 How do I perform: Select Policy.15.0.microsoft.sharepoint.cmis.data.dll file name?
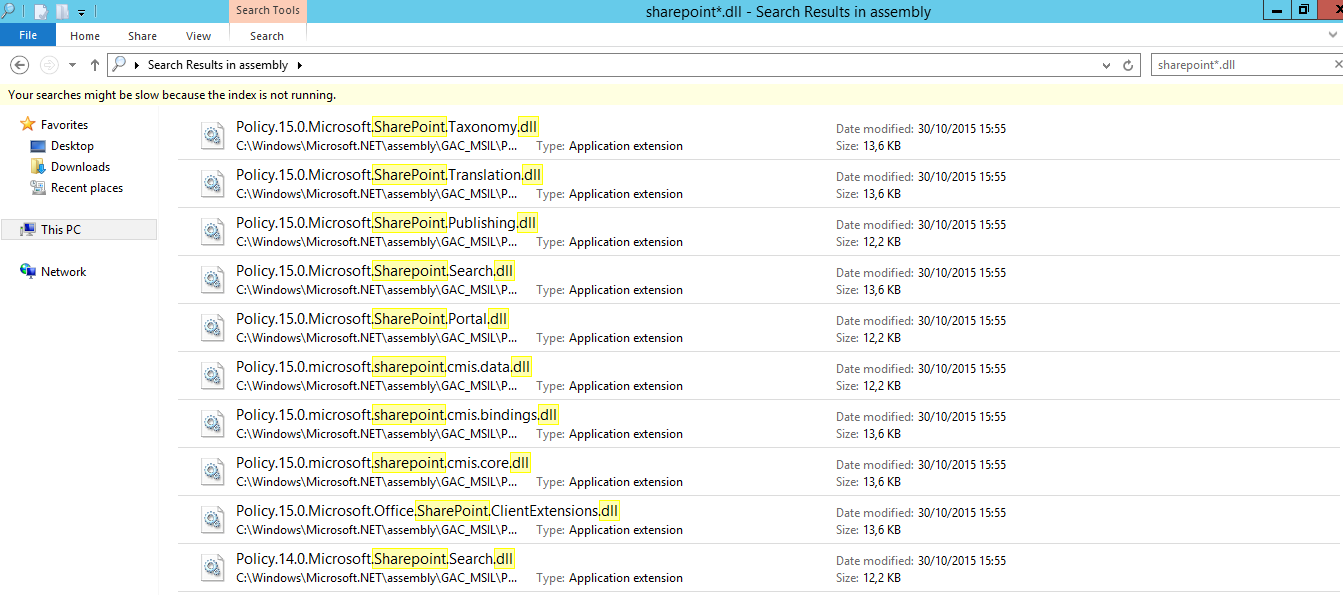[384, 367]
